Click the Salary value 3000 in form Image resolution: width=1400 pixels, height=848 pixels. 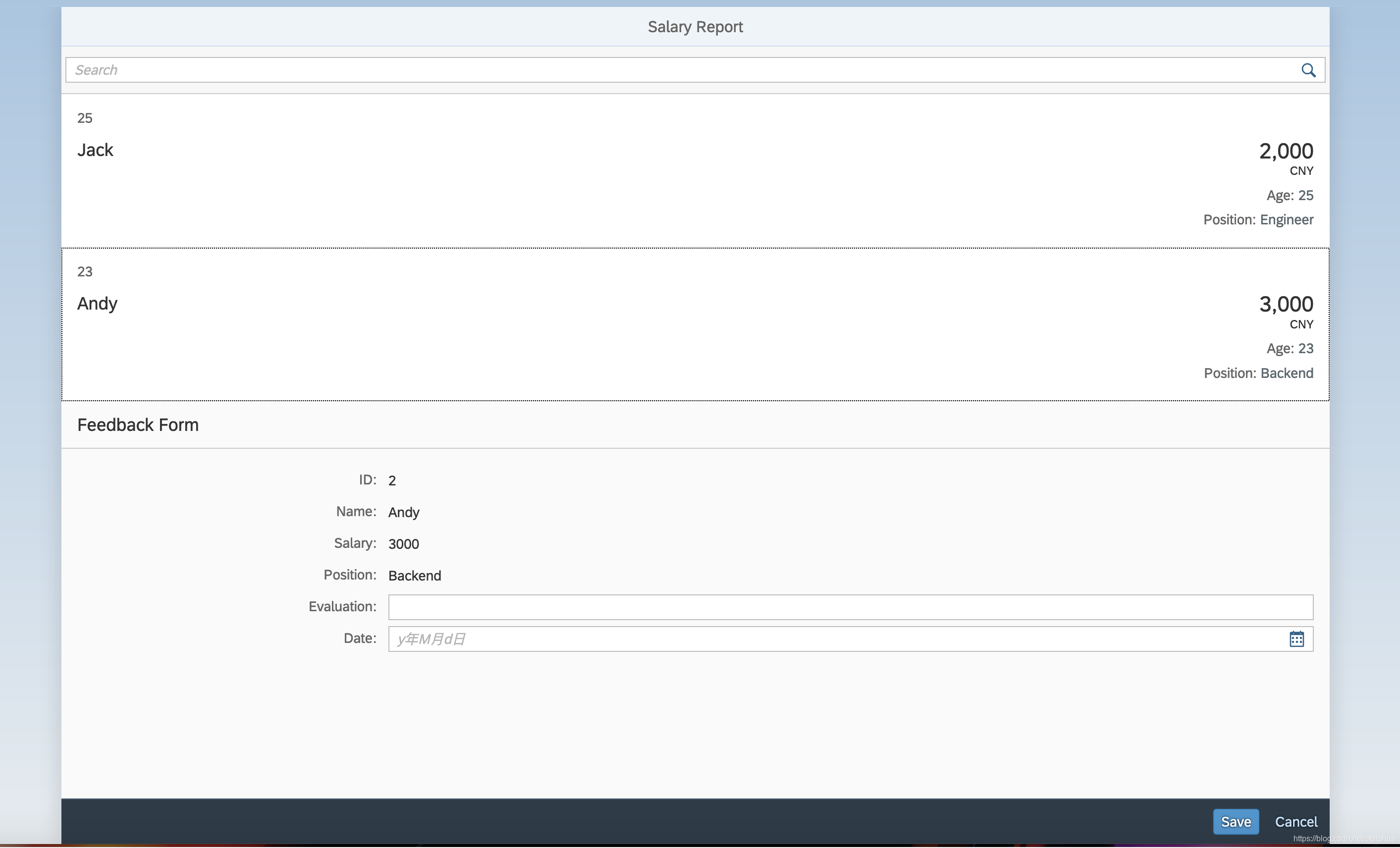click(x=403, y=544)
